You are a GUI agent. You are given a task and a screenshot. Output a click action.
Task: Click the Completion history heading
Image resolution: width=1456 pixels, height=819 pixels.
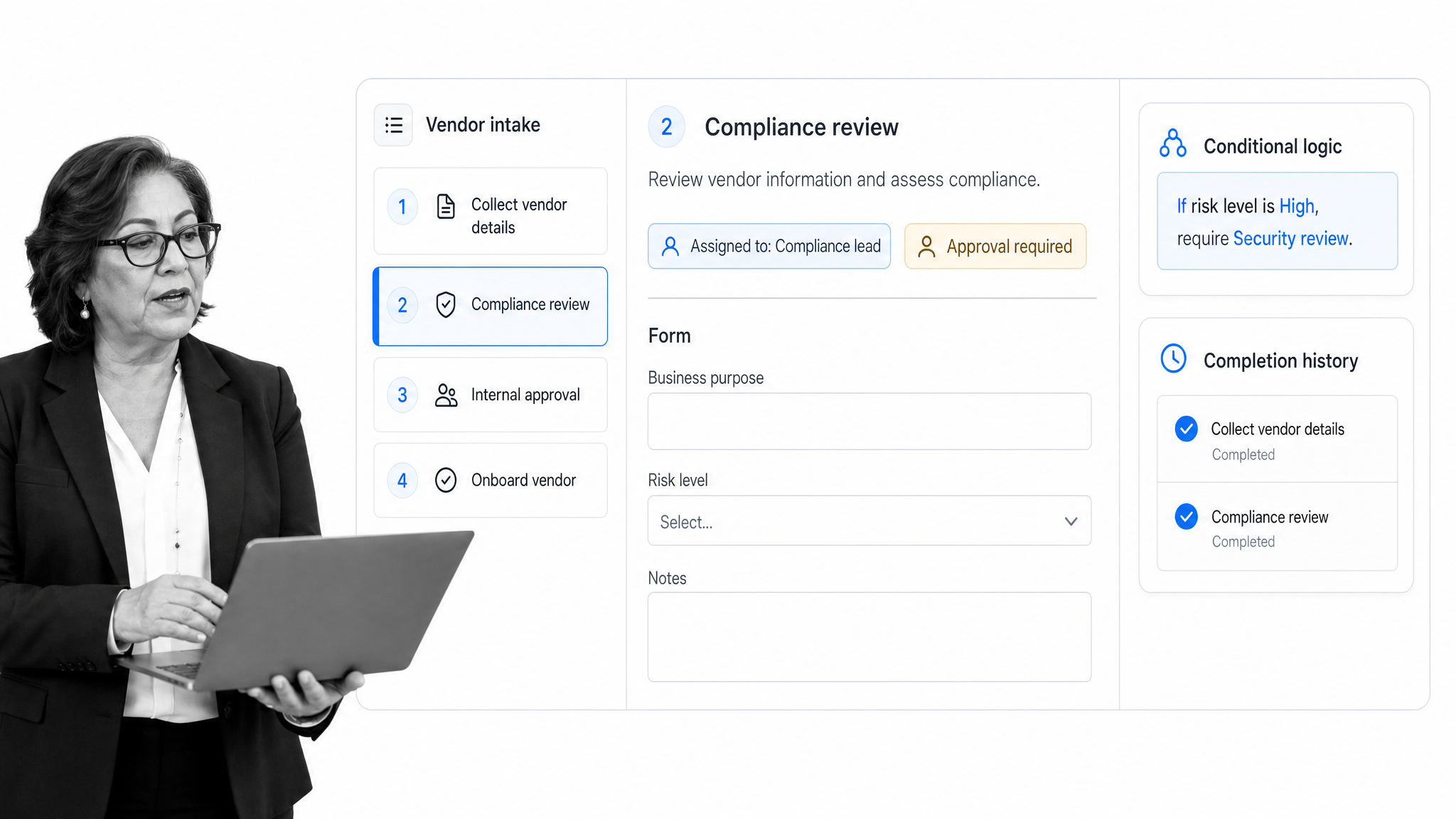click(x=1280, y=361)
